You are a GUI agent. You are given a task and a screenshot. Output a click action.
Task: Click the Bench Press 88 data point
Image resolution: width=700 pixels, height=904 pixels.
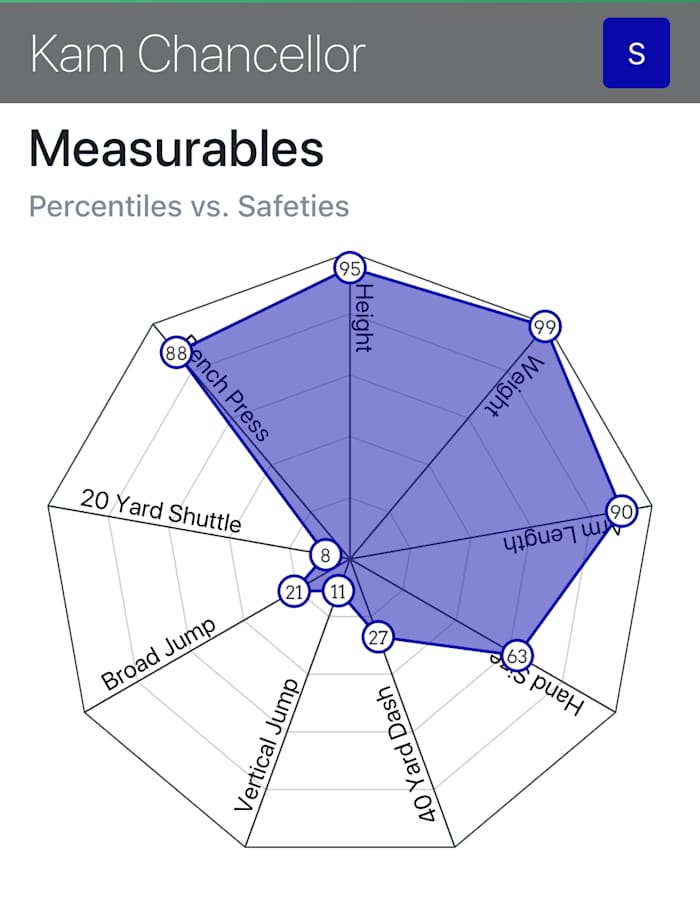click(177, 353)
